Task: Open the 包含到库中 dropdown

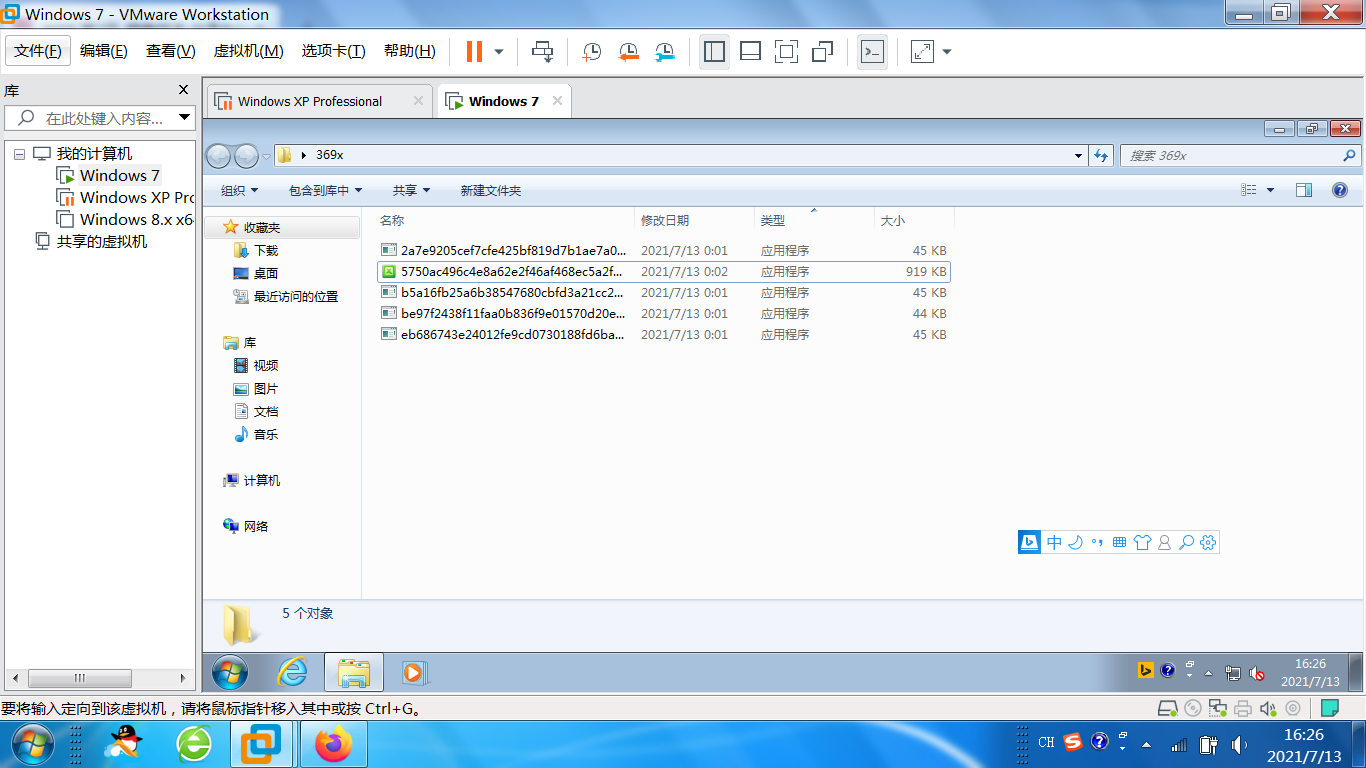Action: coord(325,190)
